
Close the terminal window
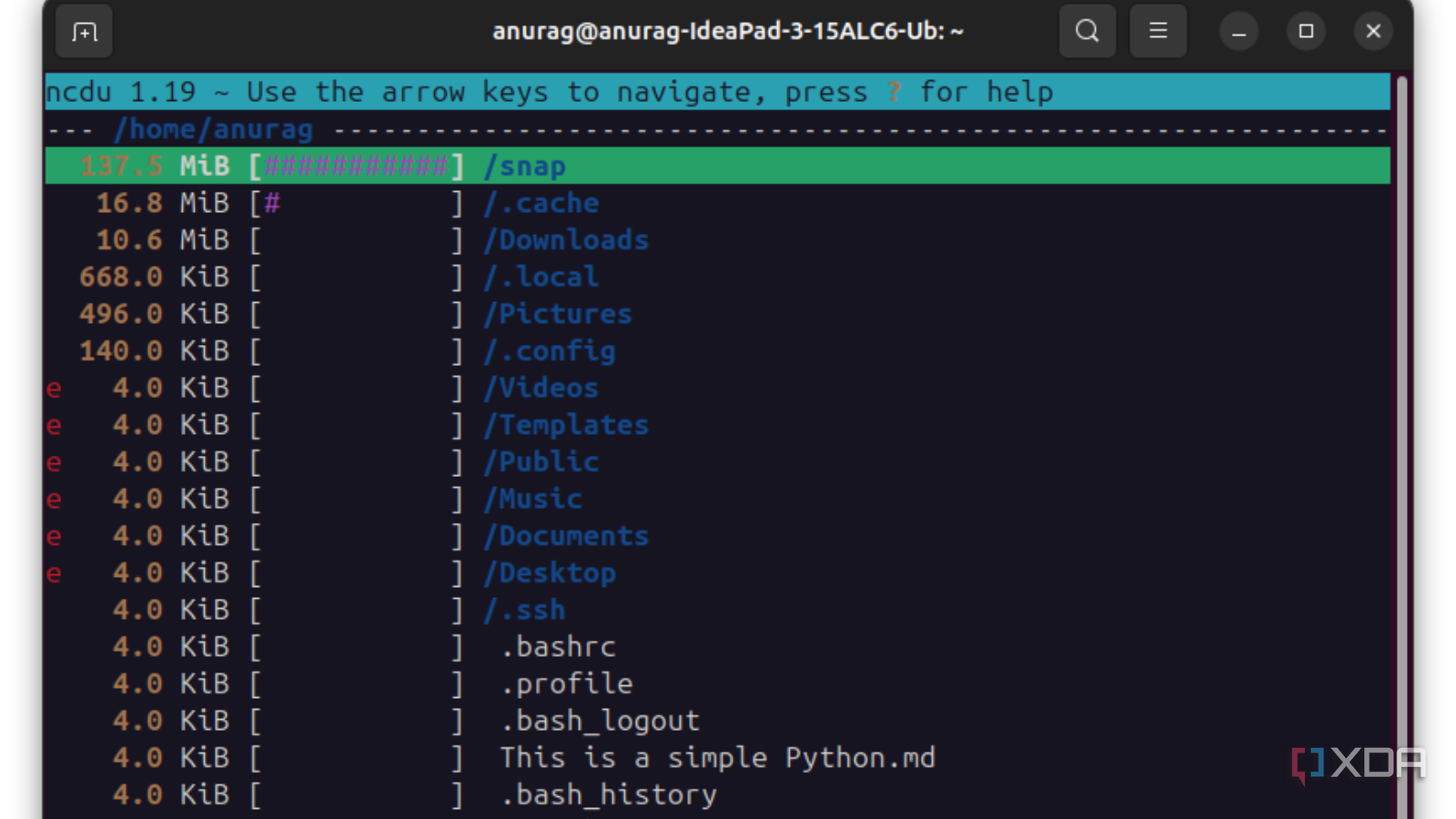point(1373,32)
